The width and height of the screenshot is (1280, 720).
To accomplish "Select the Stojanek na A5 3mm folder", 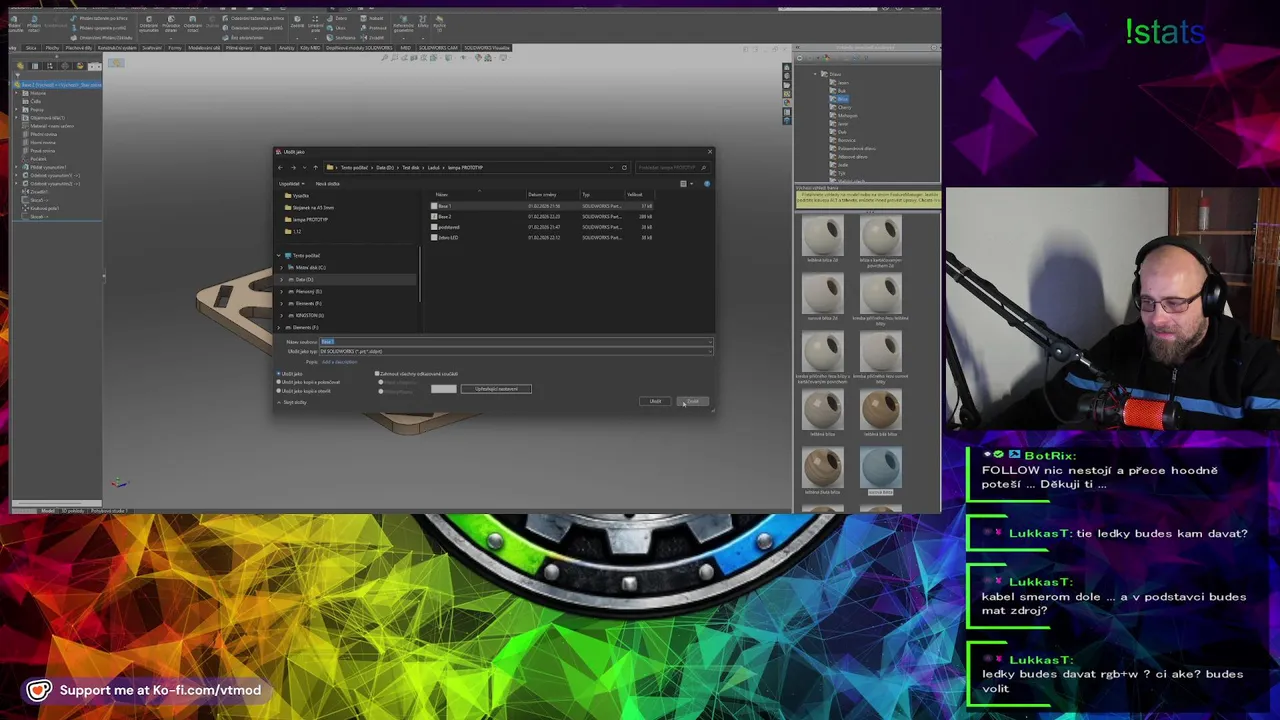I will [x=310, y=207].
